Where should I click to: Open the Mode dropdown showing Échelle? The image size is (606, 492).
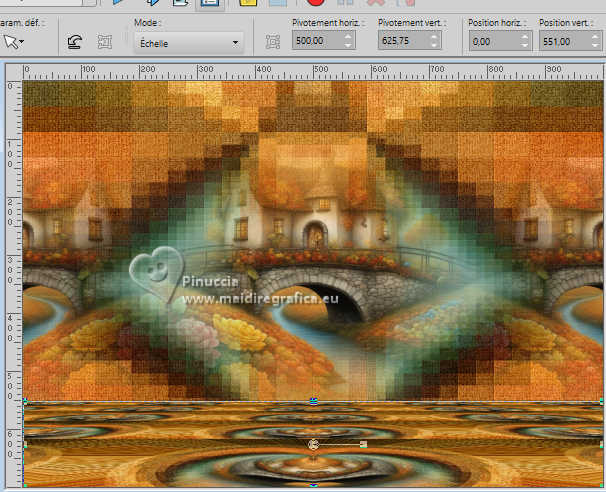tap(189, 43)
